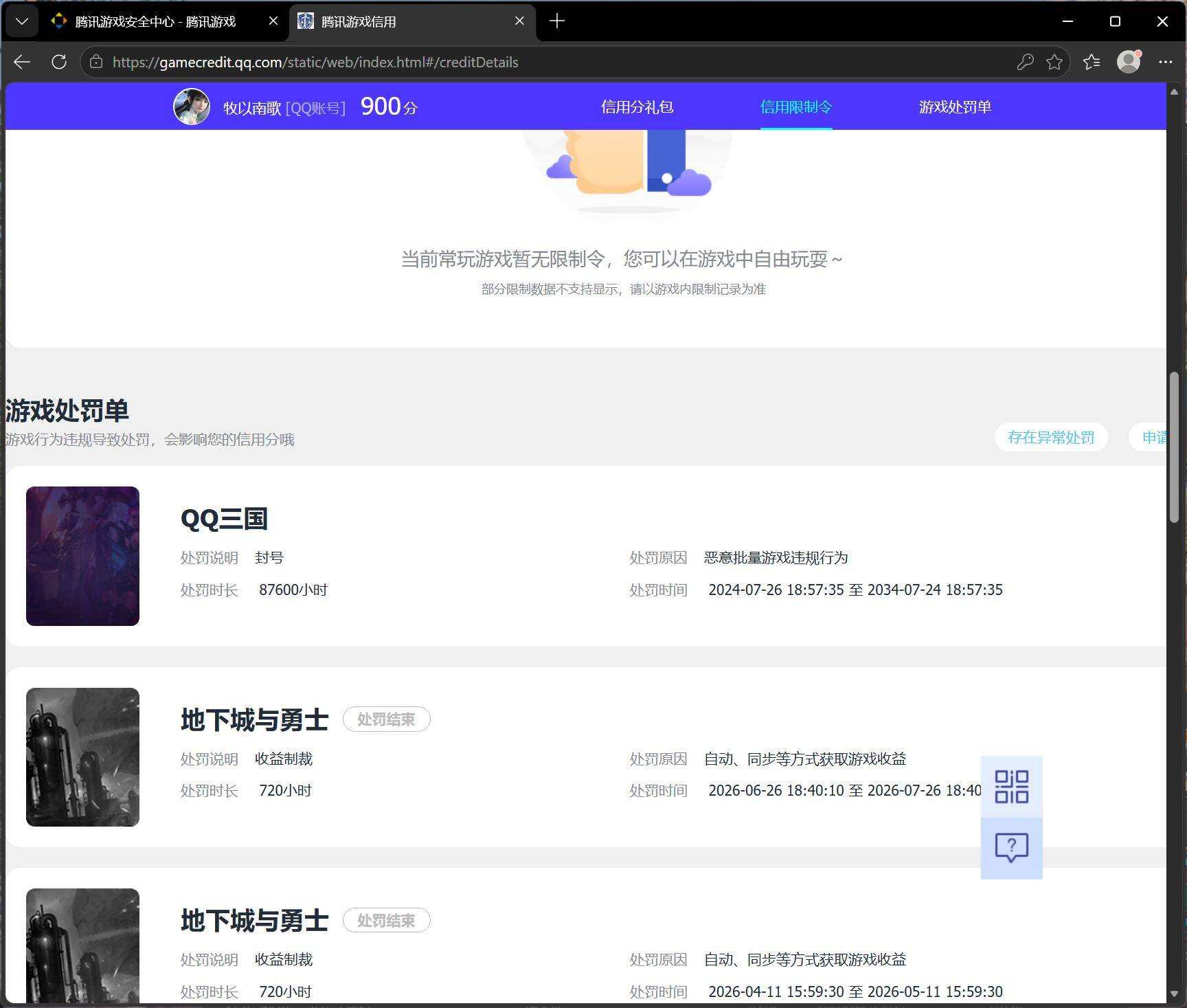The width and height of the screenshot is (1187, 1008).
Task: Click the 恶意批量游戏违规行为 reason text
Action: point(776,558)
